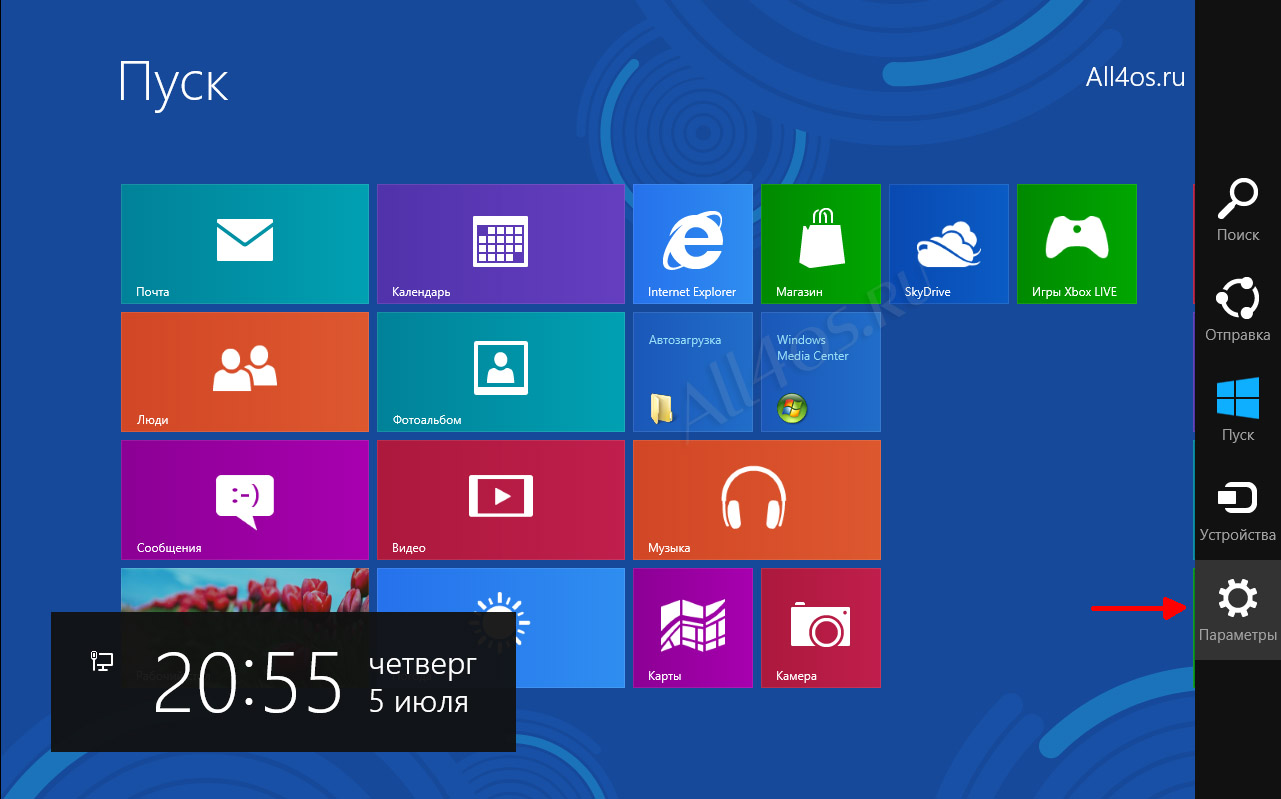This screenshot has width=1281, height=799.
Task: Open the Музыка headphones tile
Action: pos(757,500)
